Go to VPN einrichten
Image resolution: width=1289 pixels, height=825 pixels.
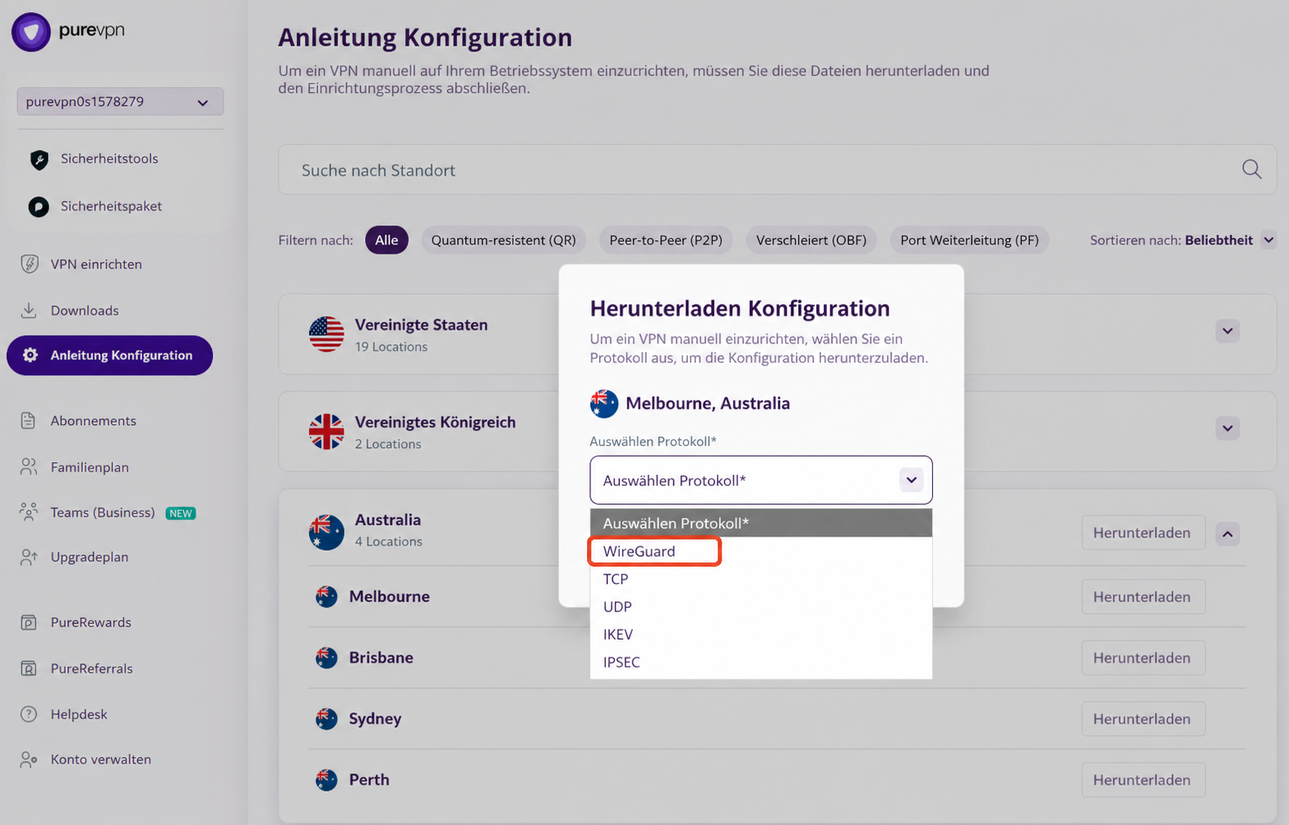[x=96, y=264]
